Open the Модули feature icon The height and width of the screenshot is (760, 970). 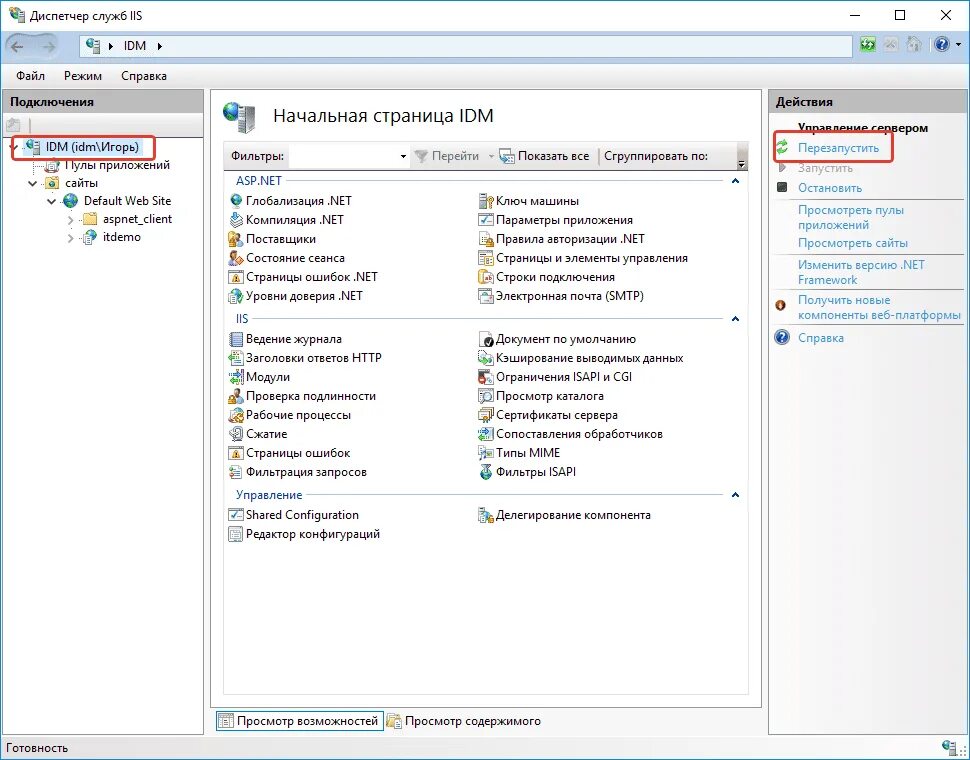click(x=236, y=377)
